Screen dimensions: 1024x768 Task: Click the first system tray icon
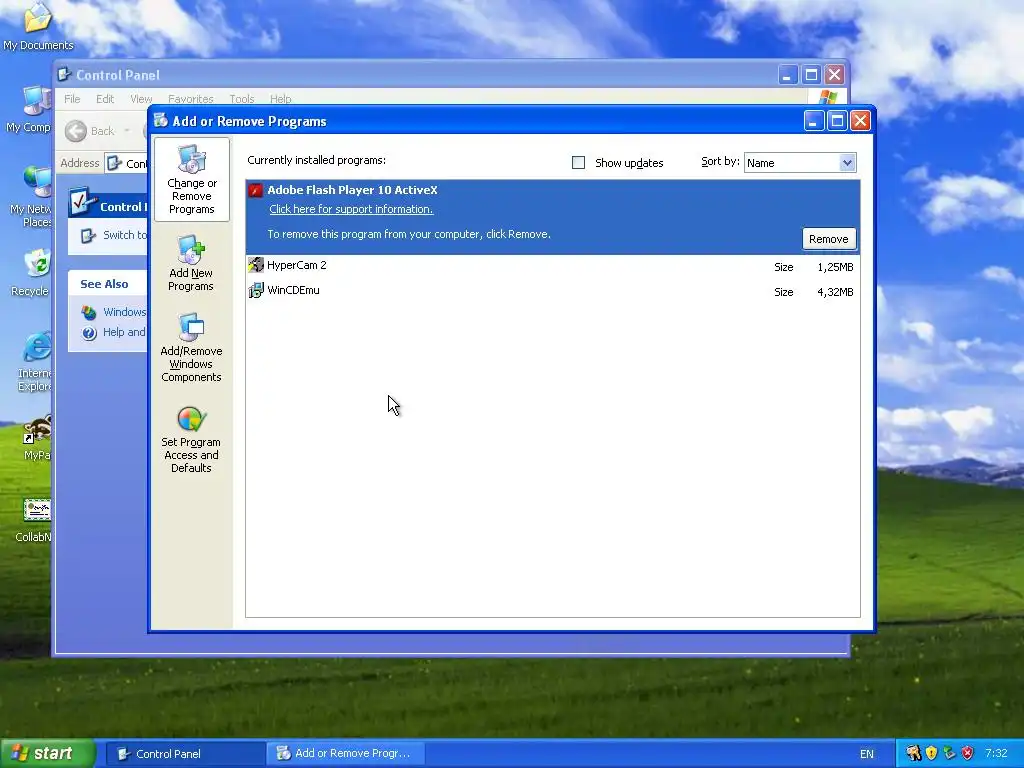tap(914, 753)
